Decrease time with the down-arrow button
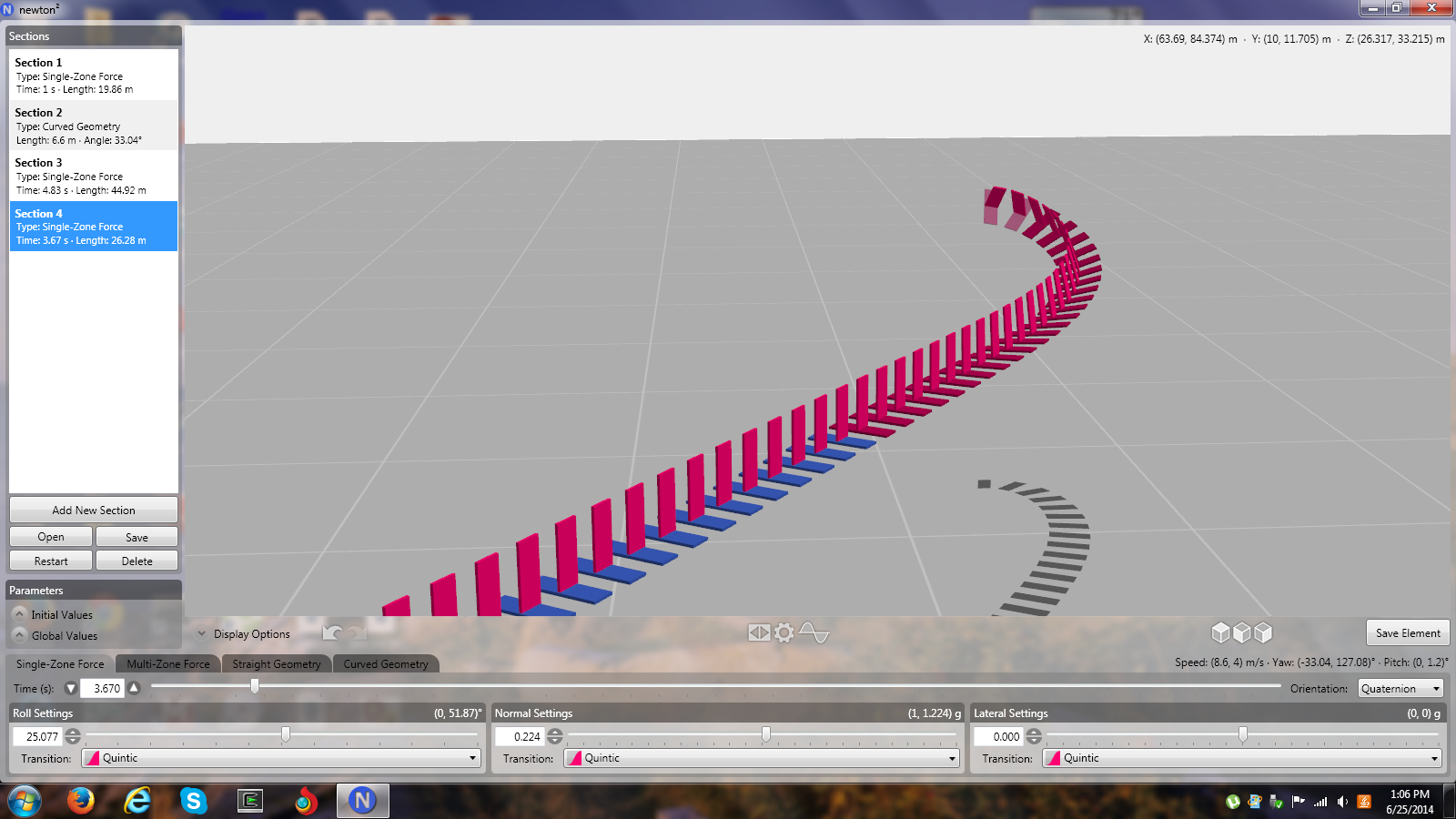 (71, 689)
